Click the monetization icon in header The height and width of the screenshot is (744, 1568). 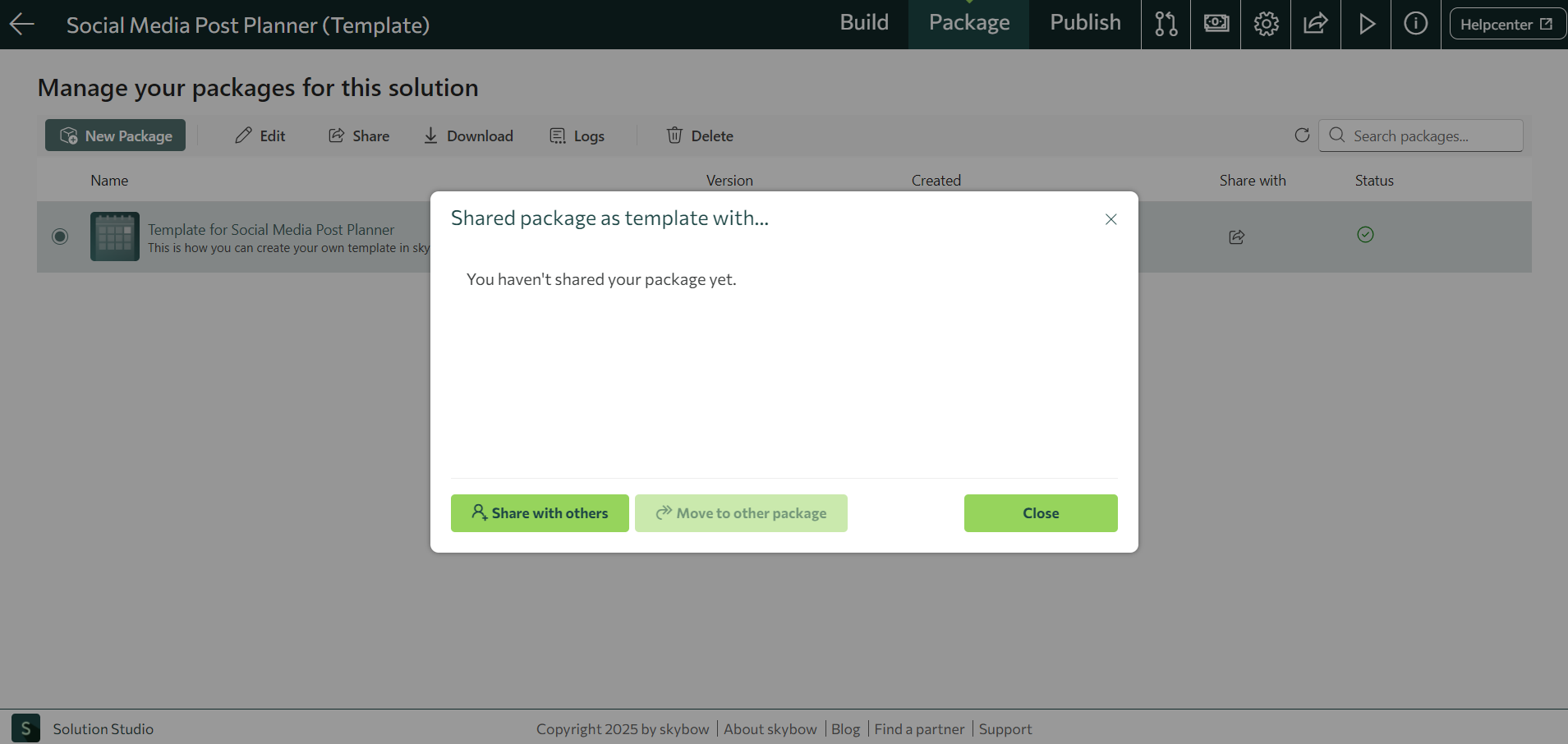(1216, 25)
